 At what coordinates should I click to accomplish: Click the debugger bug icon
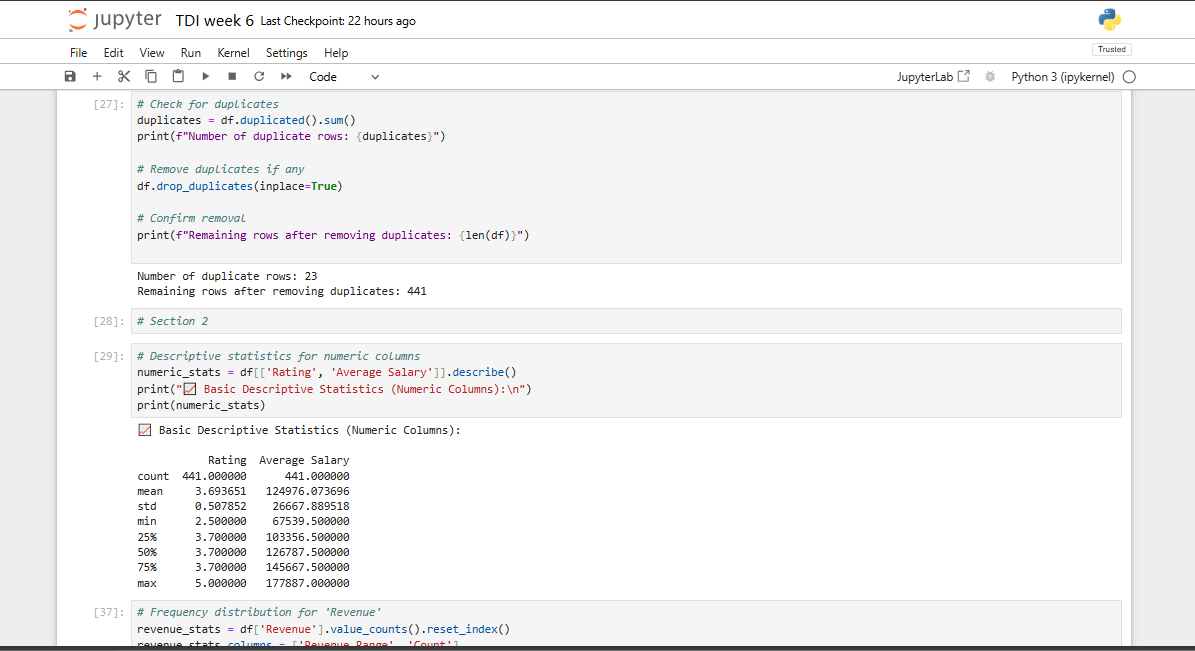[x=990, y=77]
